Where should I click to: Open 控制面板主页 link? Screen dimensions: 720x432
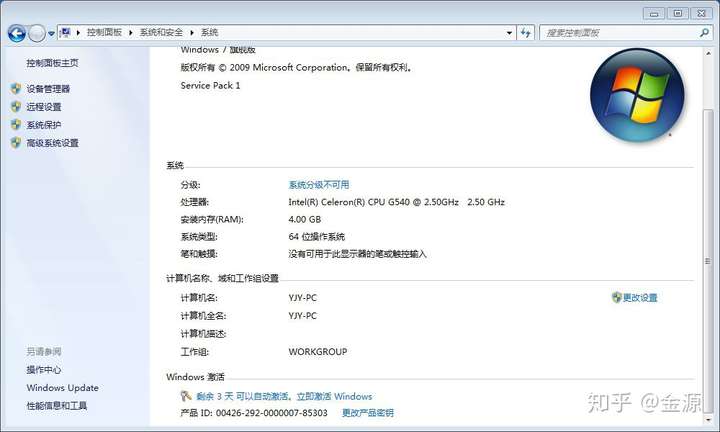click(x=52, y=63)
